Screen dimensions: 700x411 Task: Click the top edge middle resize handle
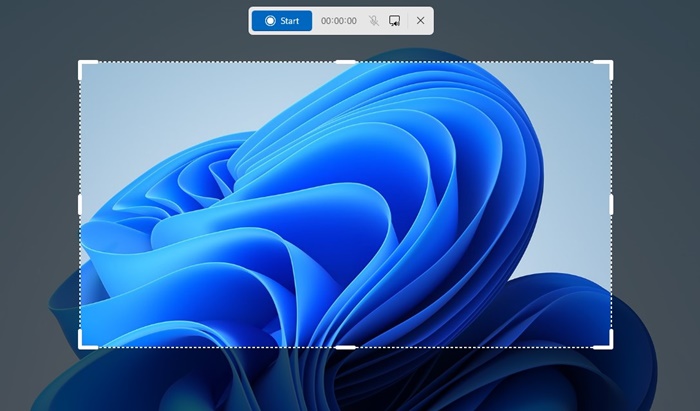click(345, 61)
